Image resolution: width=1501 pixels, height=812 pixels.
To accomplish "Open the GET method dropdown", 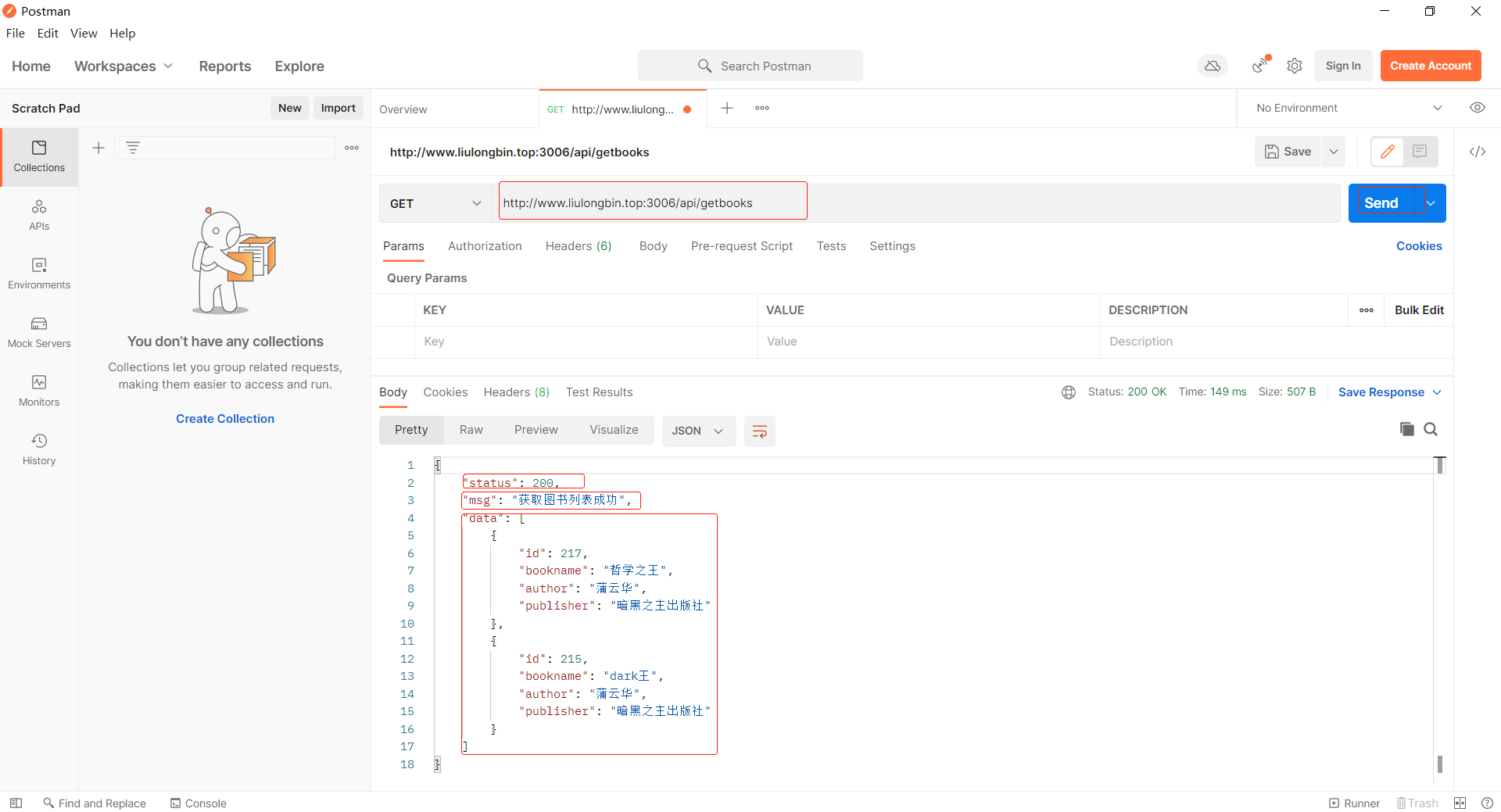I will click(436, 203).
